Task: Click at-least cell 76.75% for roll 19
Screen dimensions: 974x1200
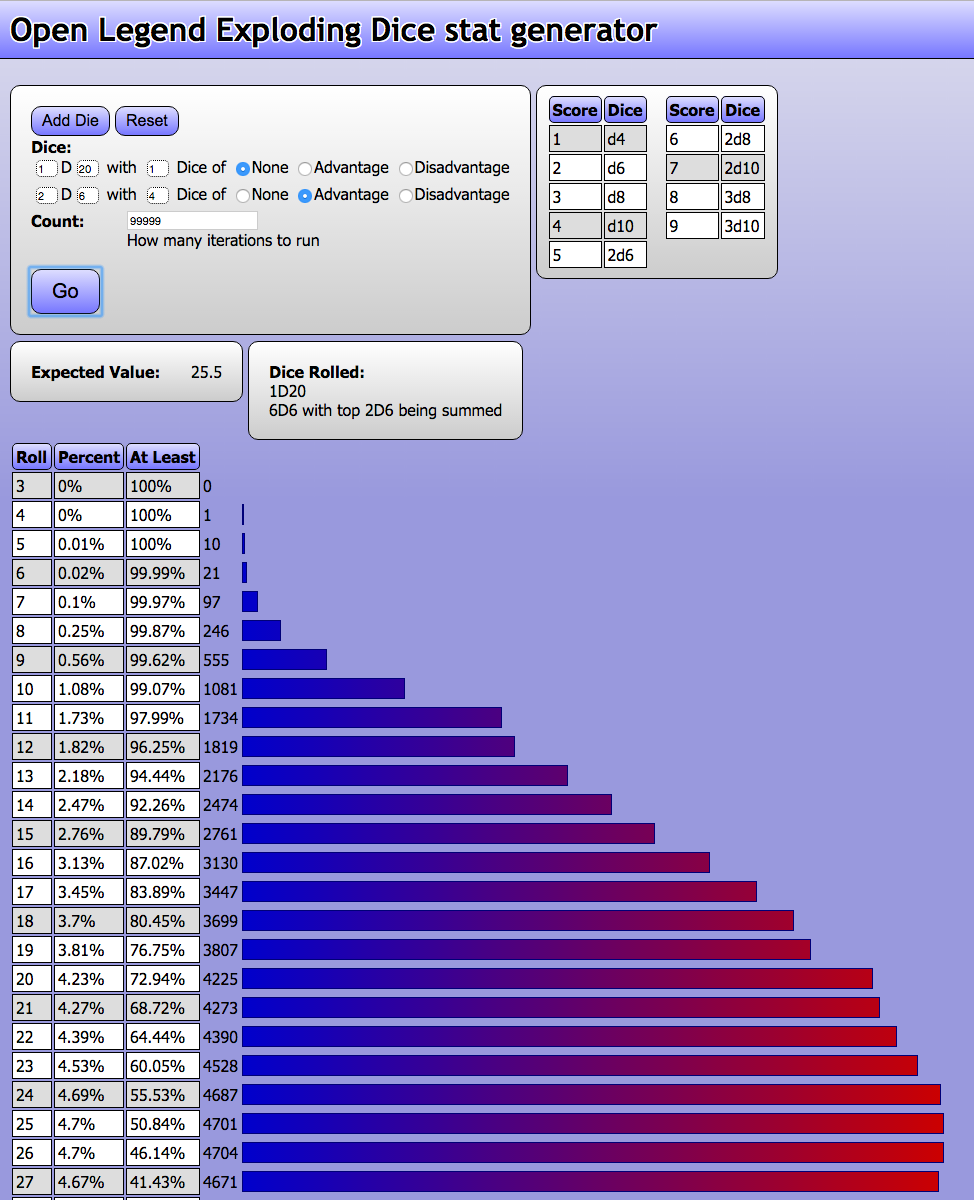Action: coord(163,950)
